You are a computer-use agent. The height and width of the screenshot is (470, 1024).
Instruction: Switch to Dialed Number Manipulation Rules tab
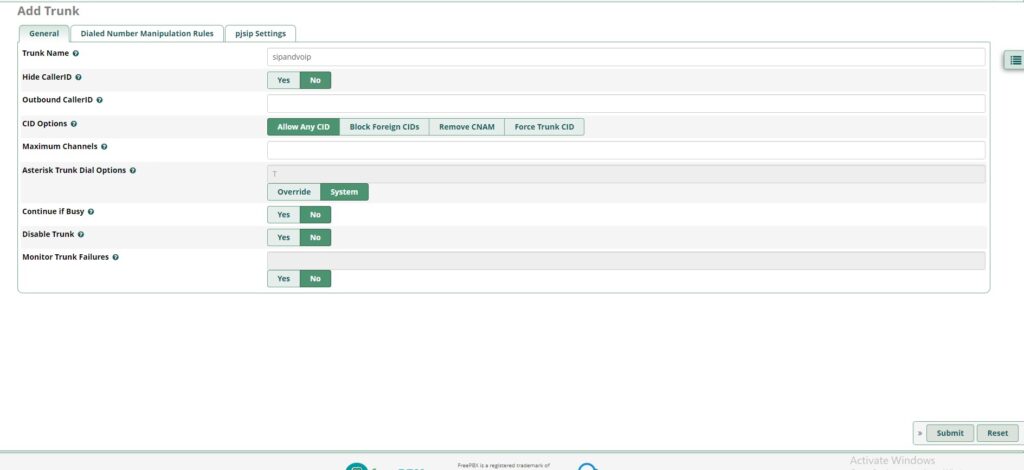[147, 33]
